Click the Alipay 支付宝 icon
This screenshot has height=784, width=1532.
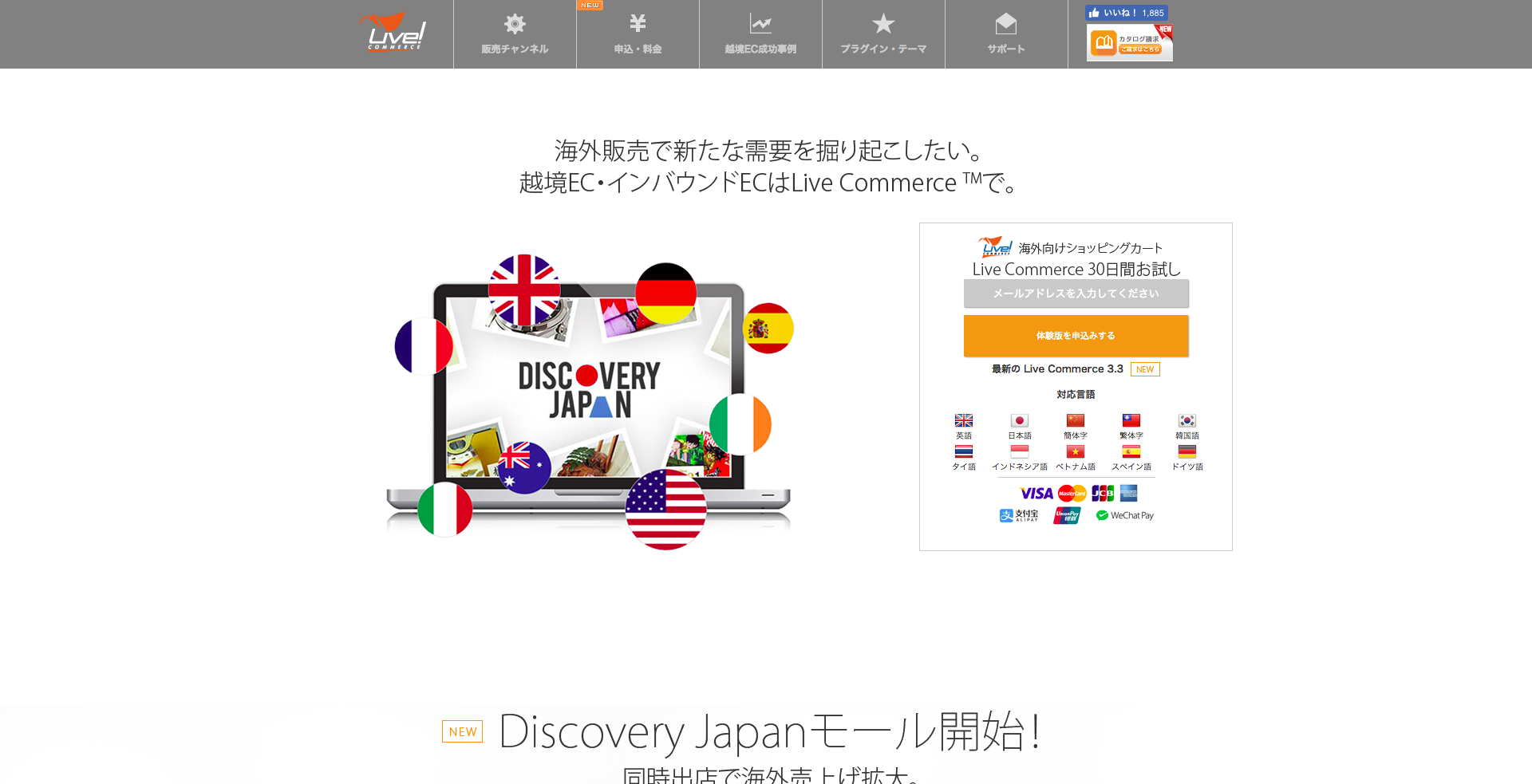(1019, 516)
